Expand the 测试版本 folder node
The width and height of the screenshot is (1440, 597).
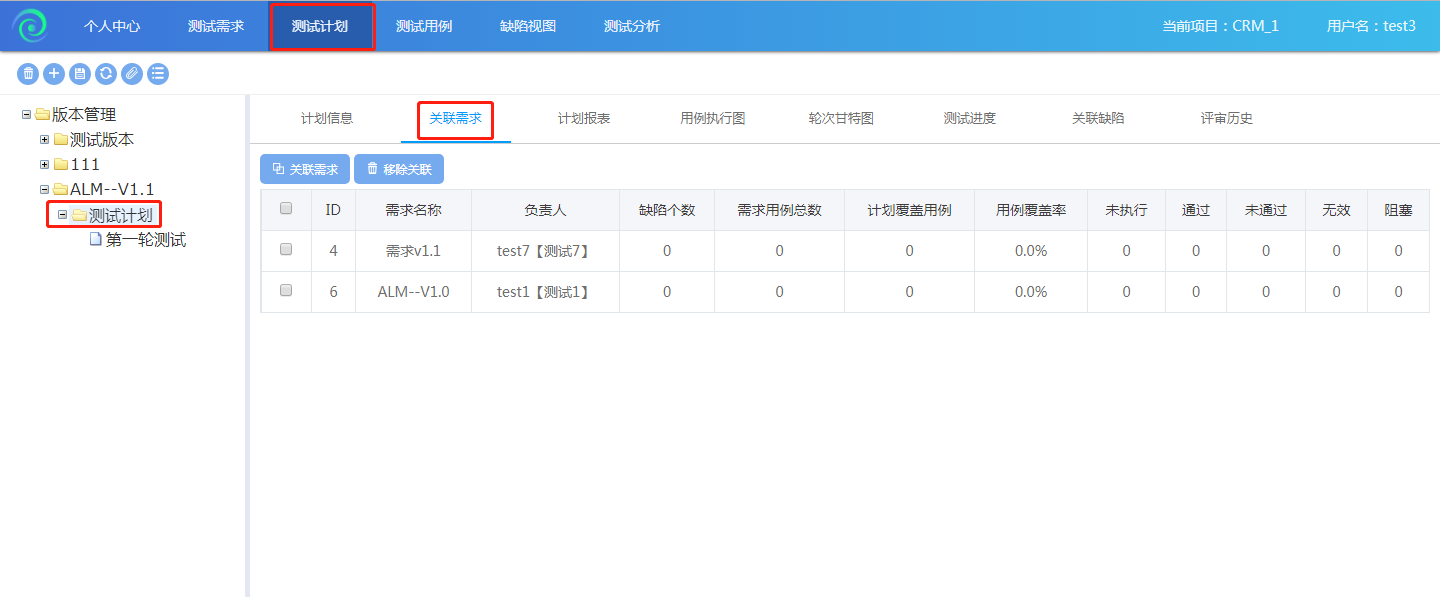tap(44, 139)
